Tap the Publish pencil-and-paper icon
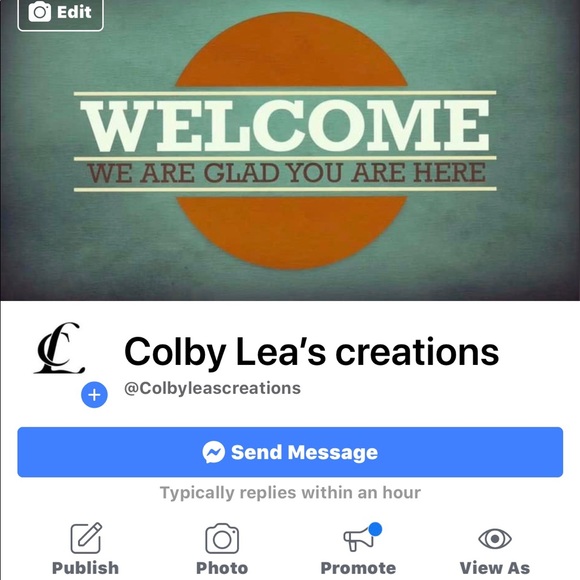Image resolution: width=580 pixels, height=580 pixels. (86, 538)
